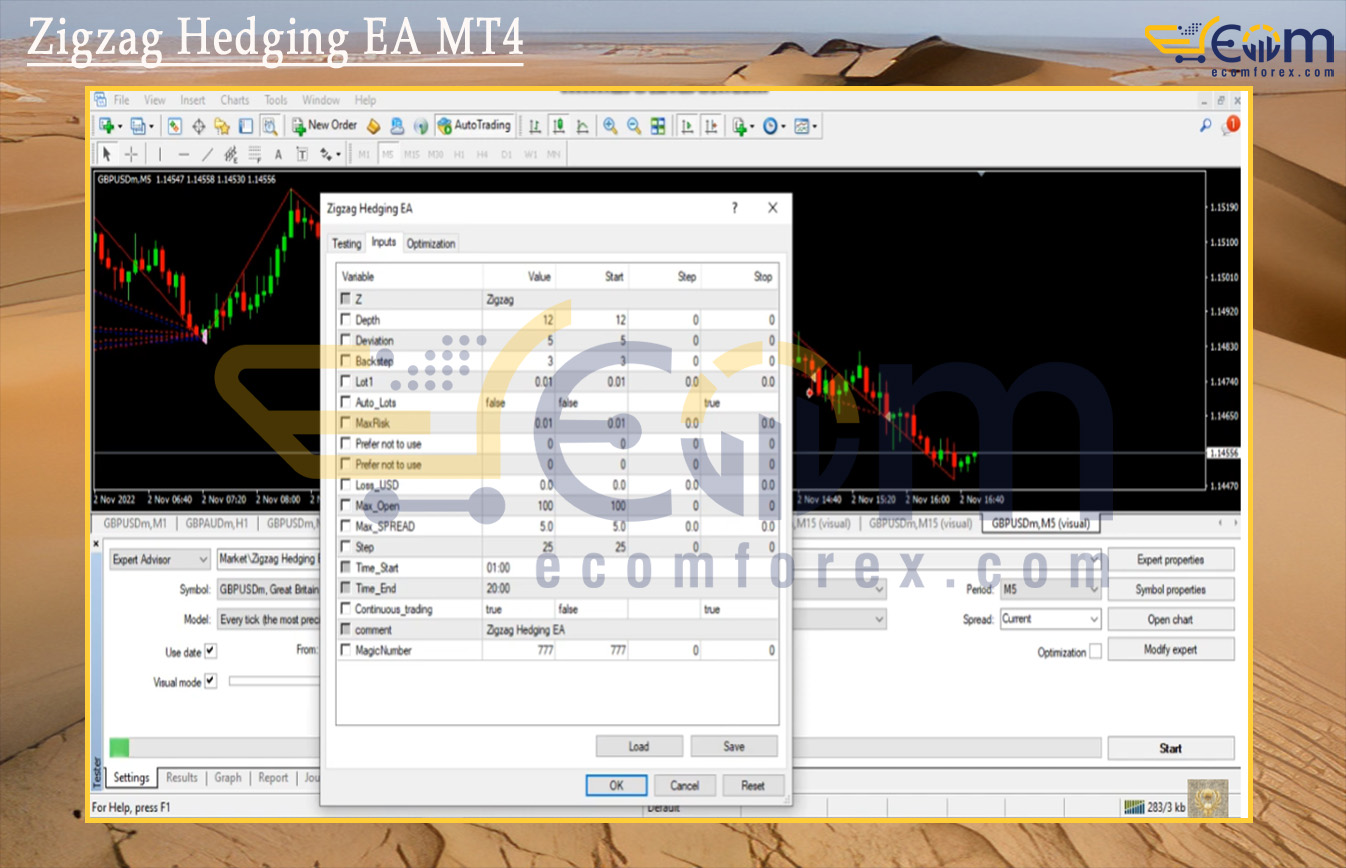Open the Charts menu
The image size is (1346, 868).
(235, 100)
